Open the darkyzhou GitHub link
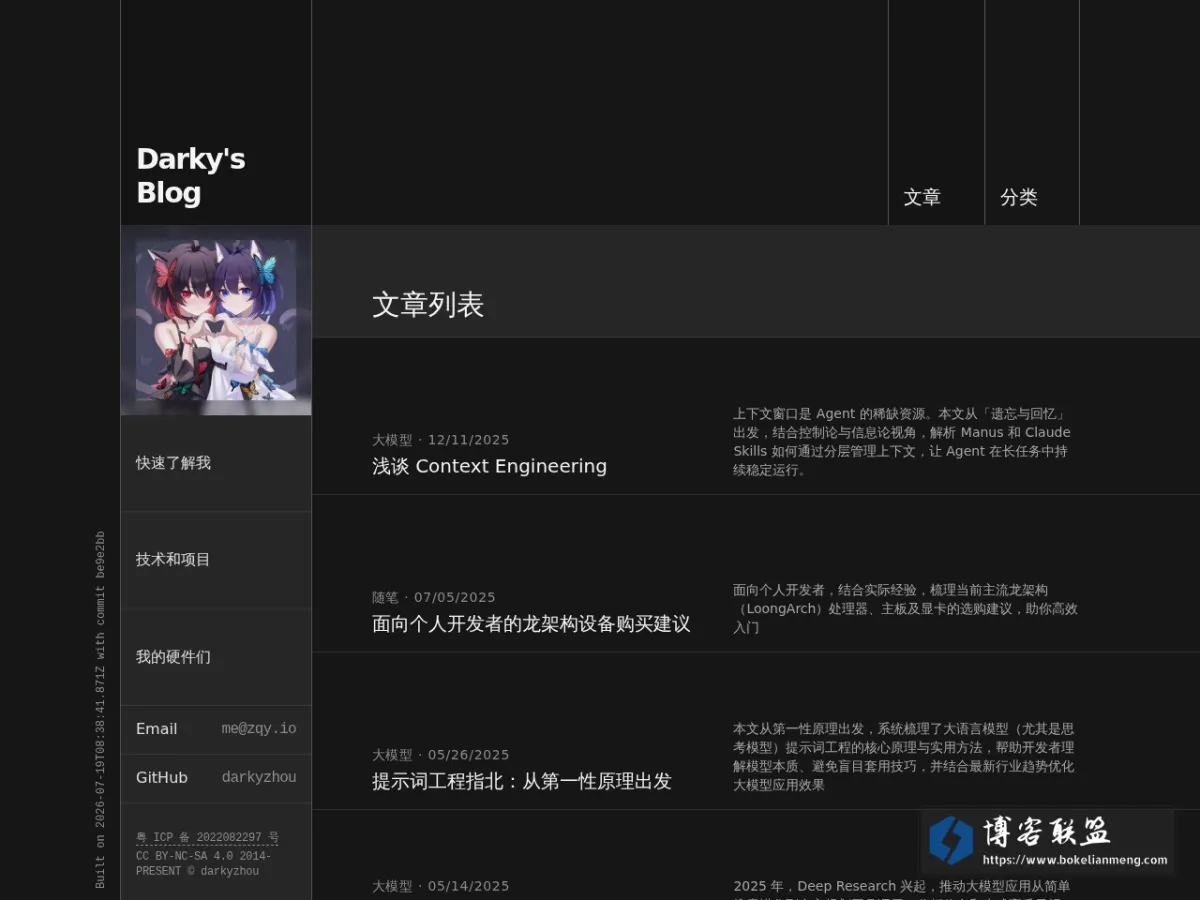 click(259, 777)
